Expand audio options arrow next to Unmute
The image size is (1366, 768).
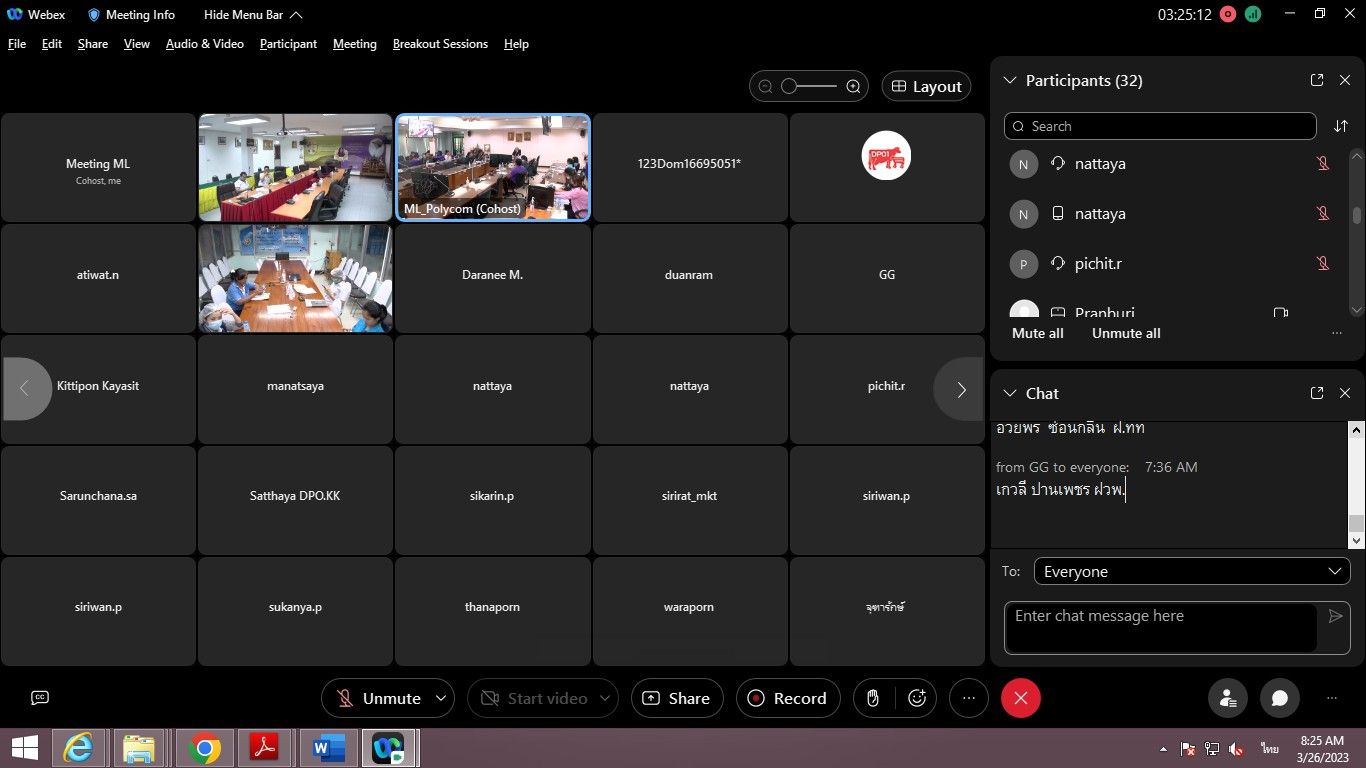(x=441, y=698)
